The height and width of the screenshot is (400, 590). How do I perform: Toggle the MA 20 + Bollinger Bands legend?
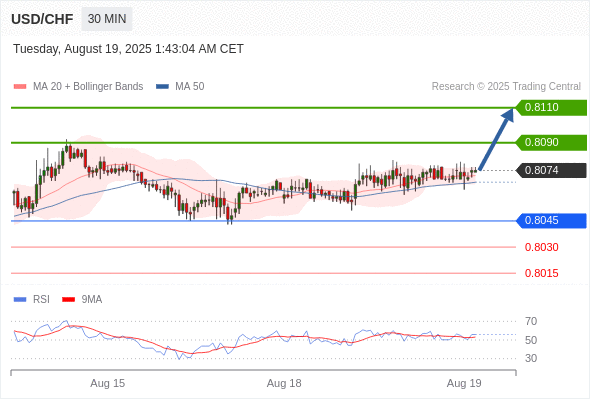coord(78,87)
